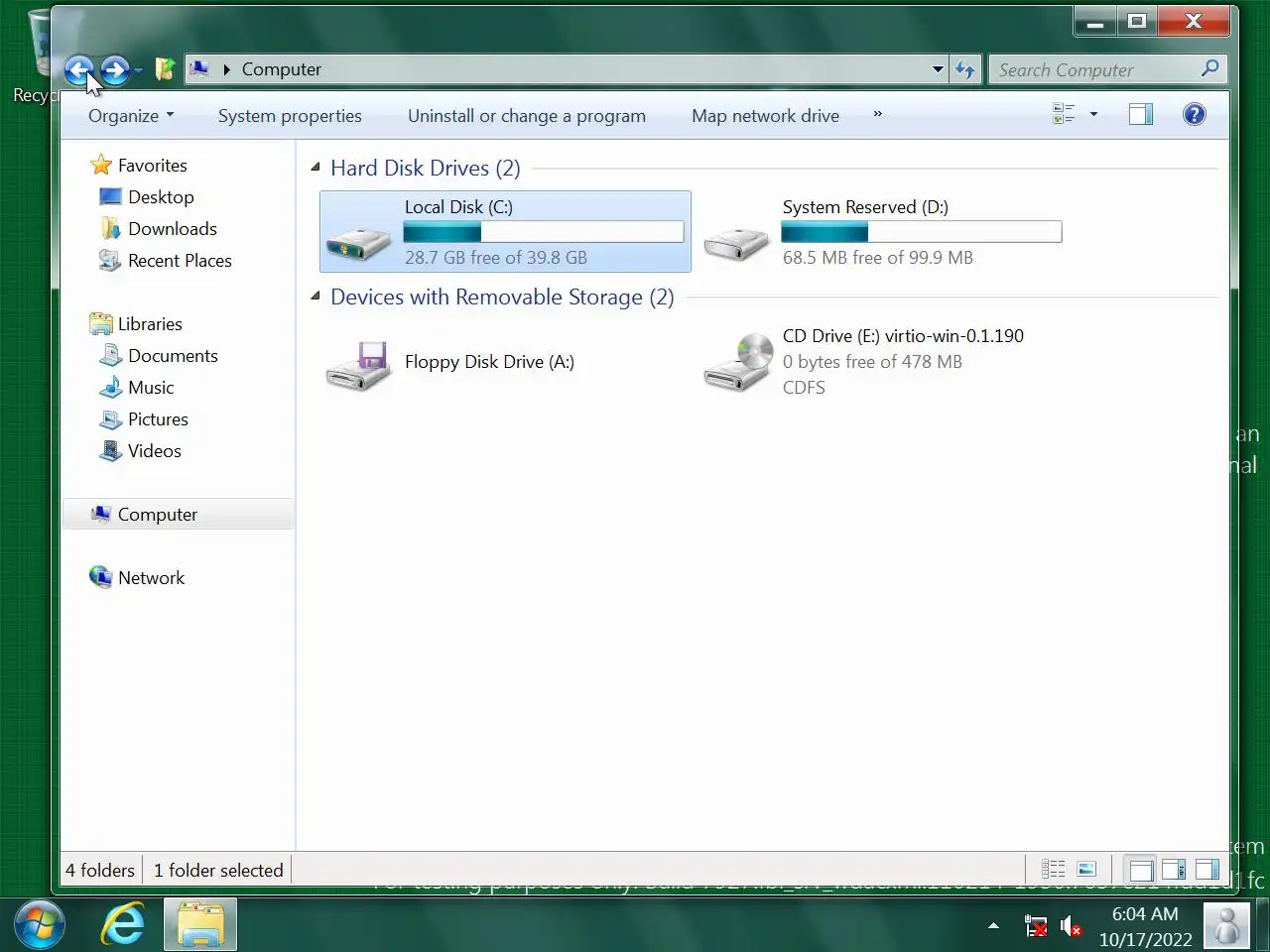The width and height of the screenshot is (1270, 952).
Task: Click Windows Explorer taskbar button
Action: pos(200,925)
